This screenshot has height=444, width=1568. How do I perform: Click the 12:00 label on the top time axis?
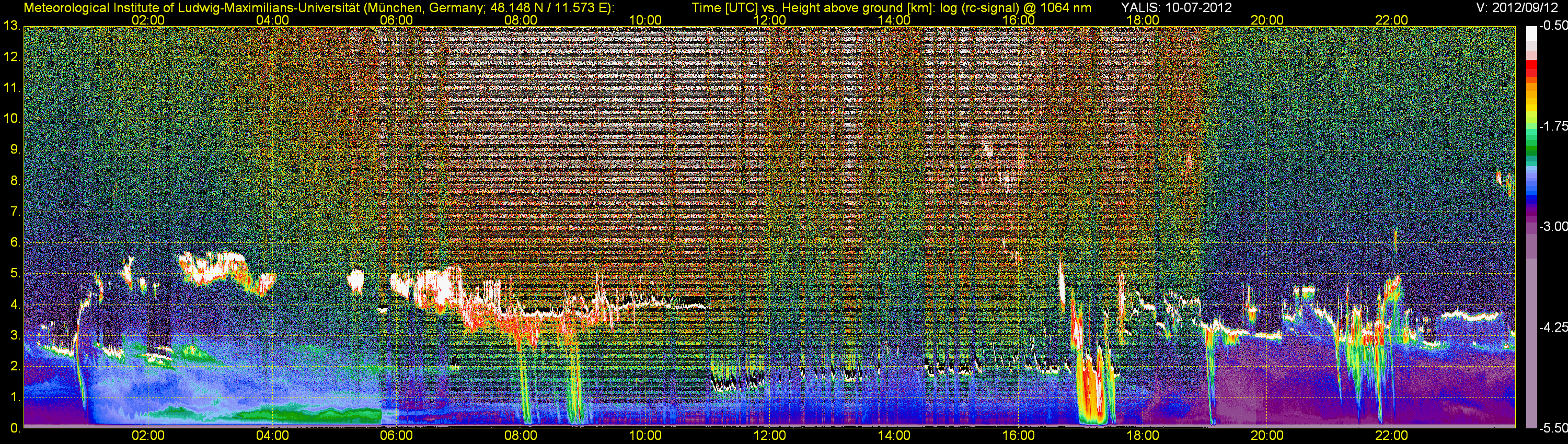[x=769, y=20]
